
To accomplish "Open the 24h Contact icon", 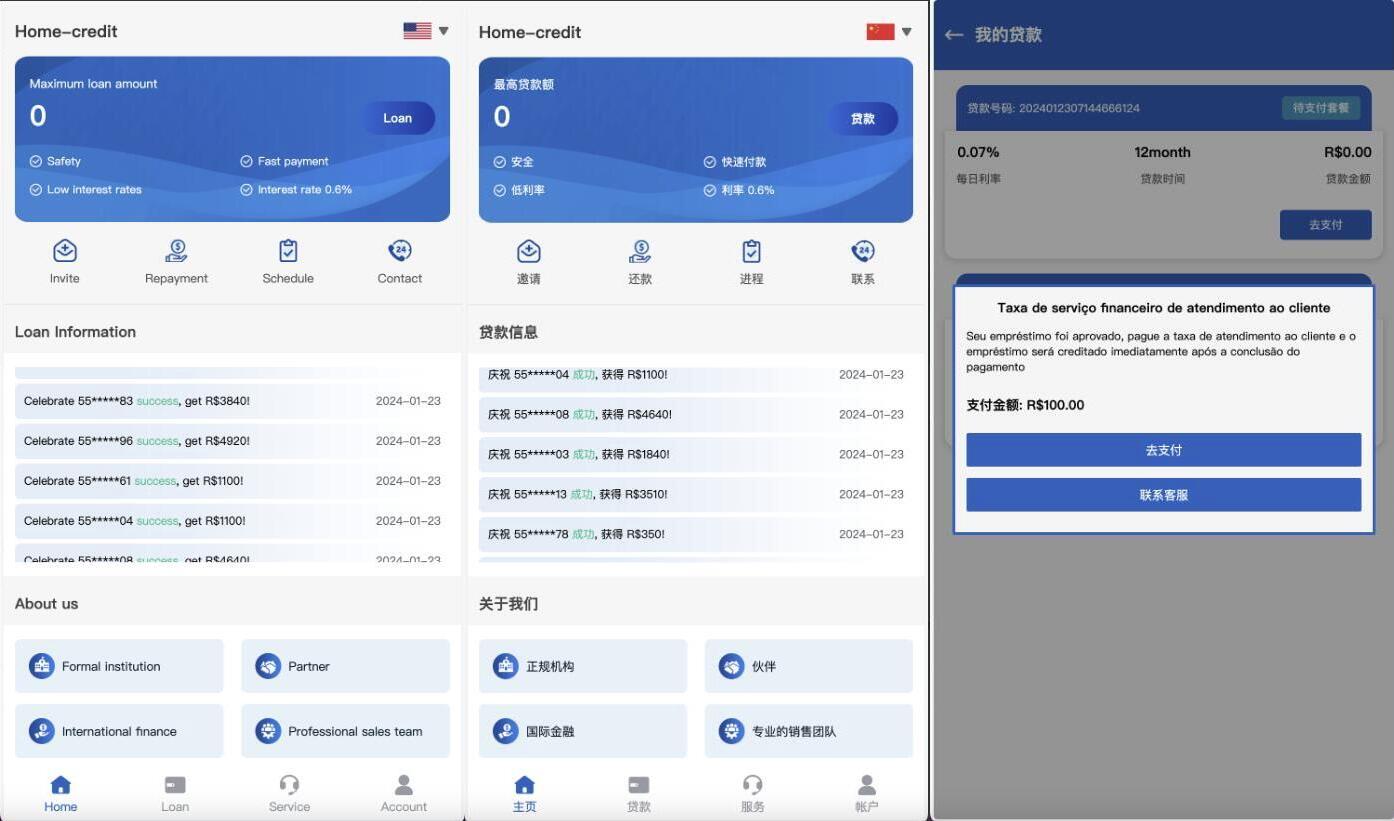I will click(x=399, y=251).
